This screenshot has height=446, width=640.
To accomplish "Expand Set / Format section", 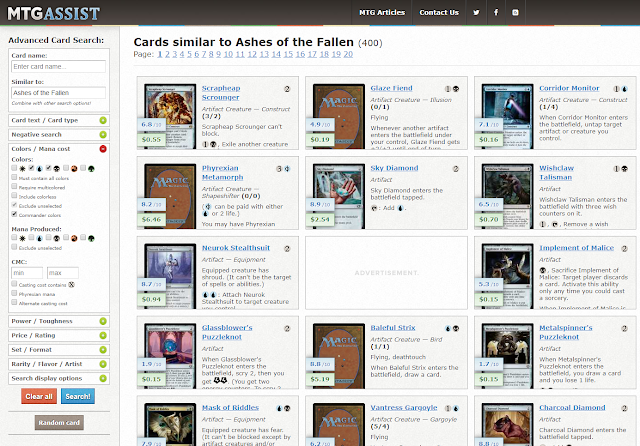I will [59, 350].
